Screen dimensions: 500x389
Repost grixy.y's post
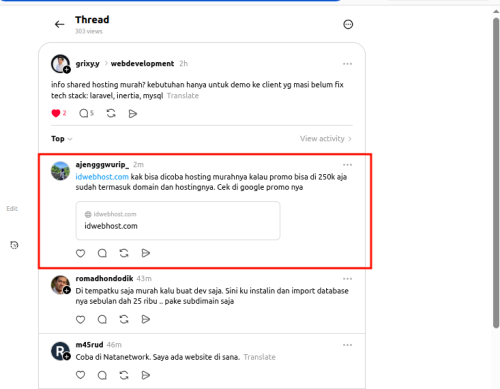pyautogui.click(x=111, y=113)
